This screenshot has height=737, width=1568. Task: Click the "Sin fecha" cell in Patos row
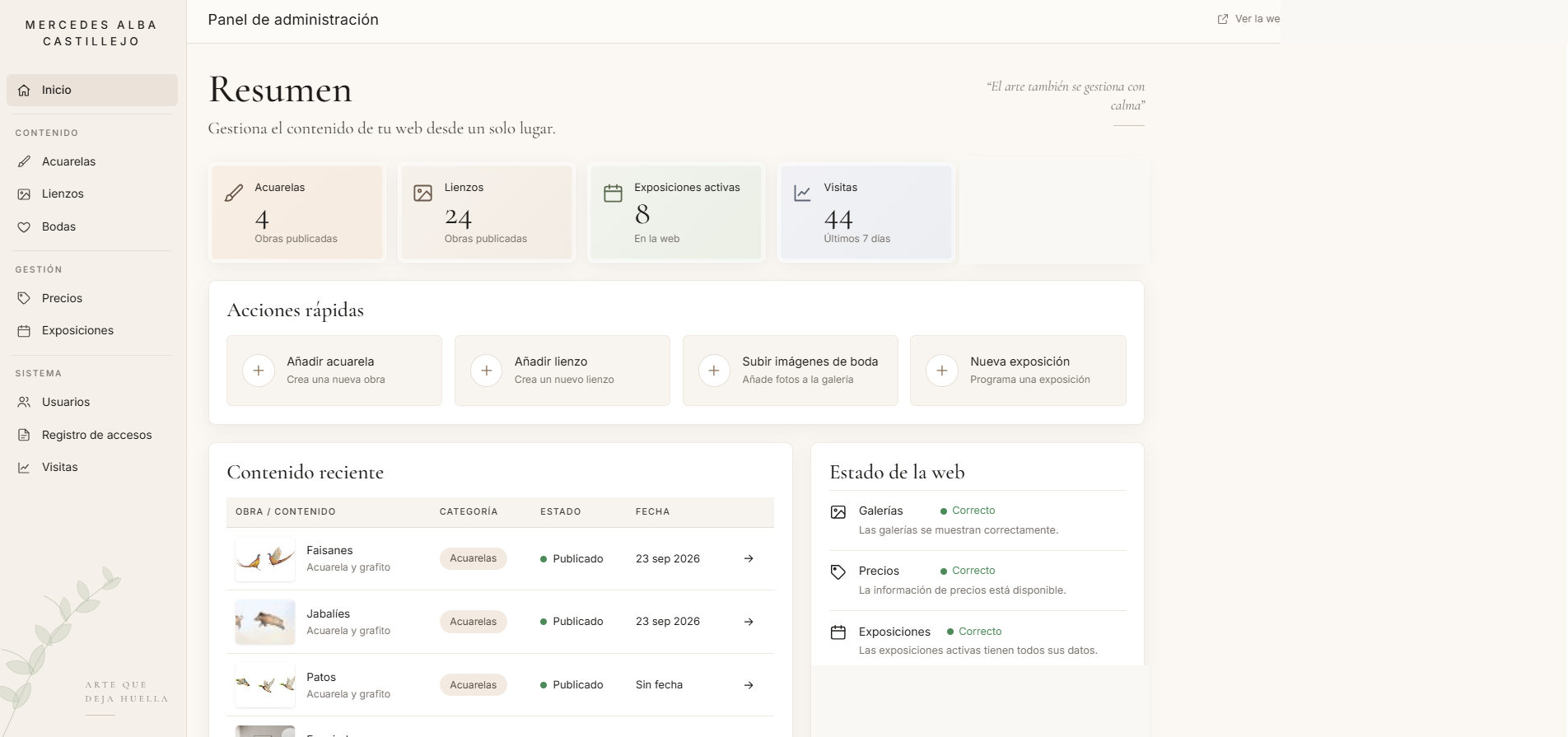click(x=659, y=685)
